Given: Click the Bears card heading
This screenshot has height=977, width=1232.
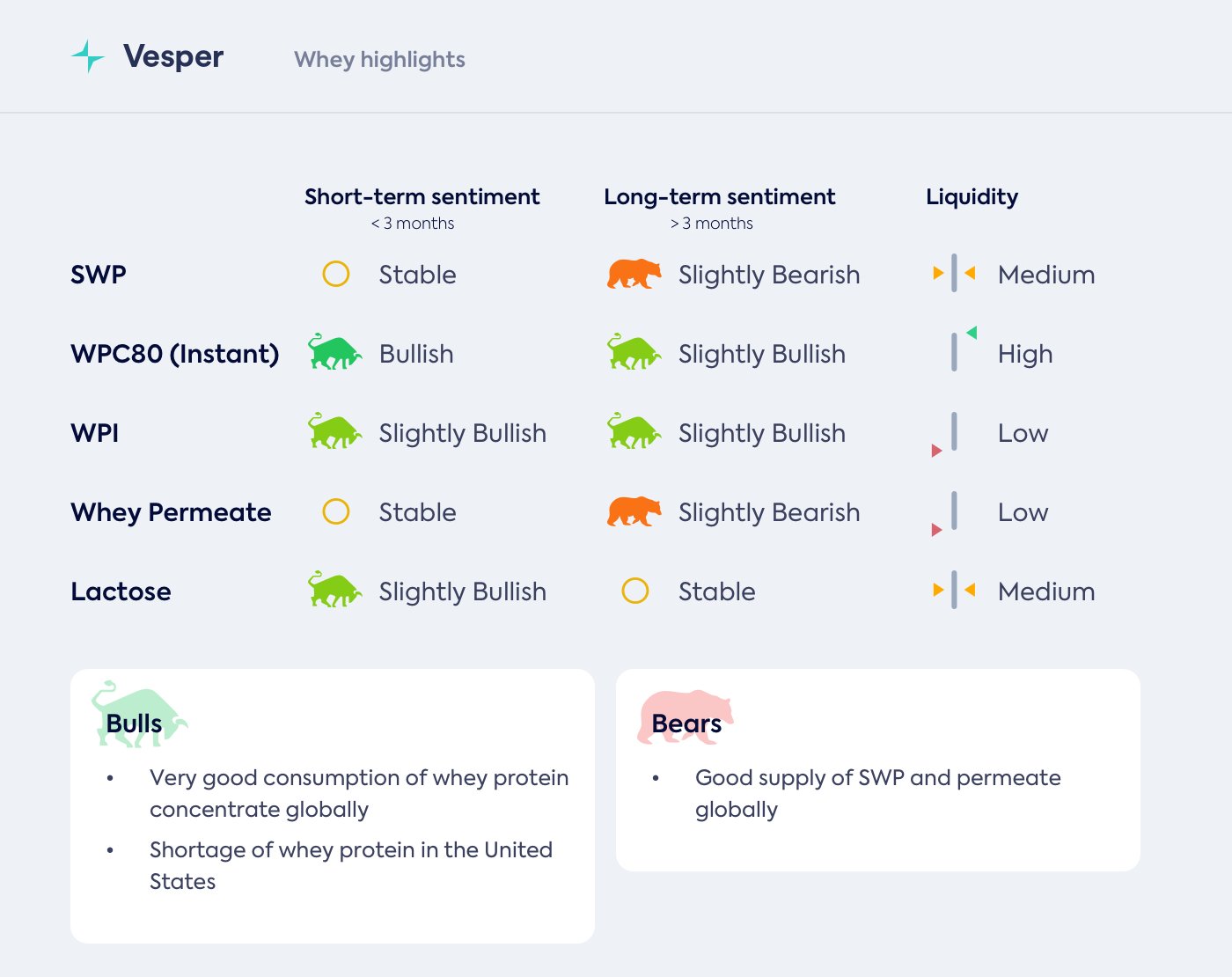Looking at the screenshot, I should (686, 724).
